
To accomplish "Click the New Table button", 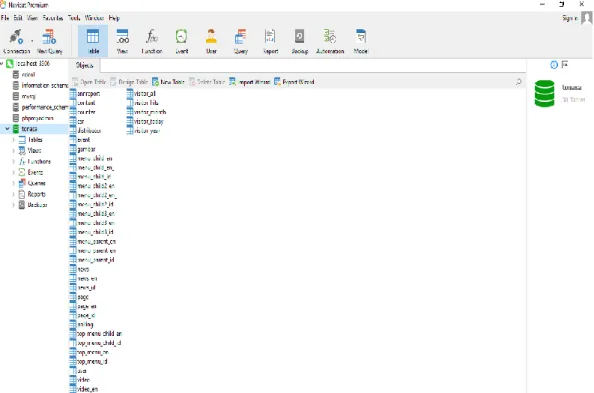I will click(168, 81).
